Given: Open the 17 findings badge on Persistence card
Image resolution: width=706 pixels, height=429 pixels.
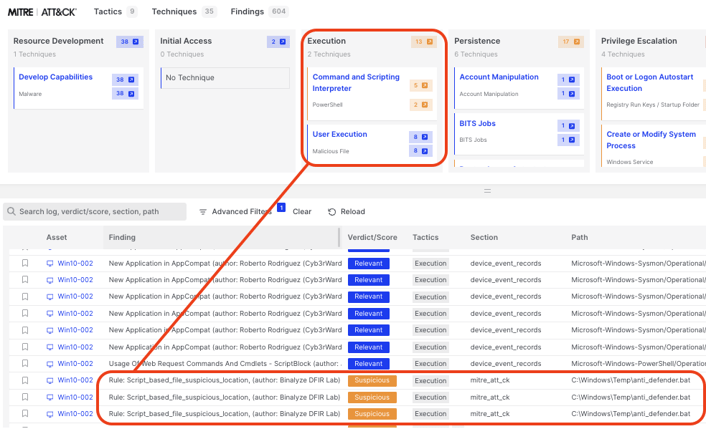Looking at the screenshot, I should pos(570,41).
